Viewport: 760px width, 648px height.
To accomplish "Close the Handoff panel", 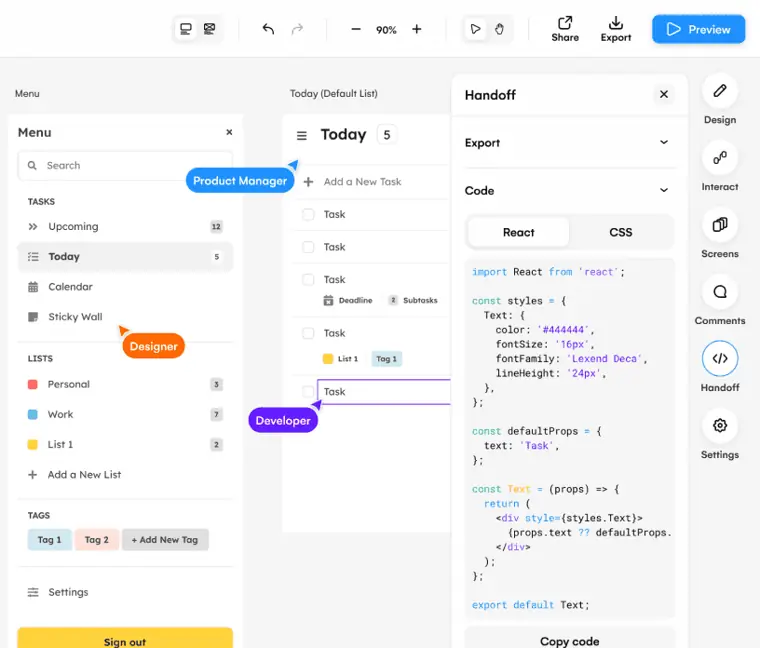I will pos(664,94).
